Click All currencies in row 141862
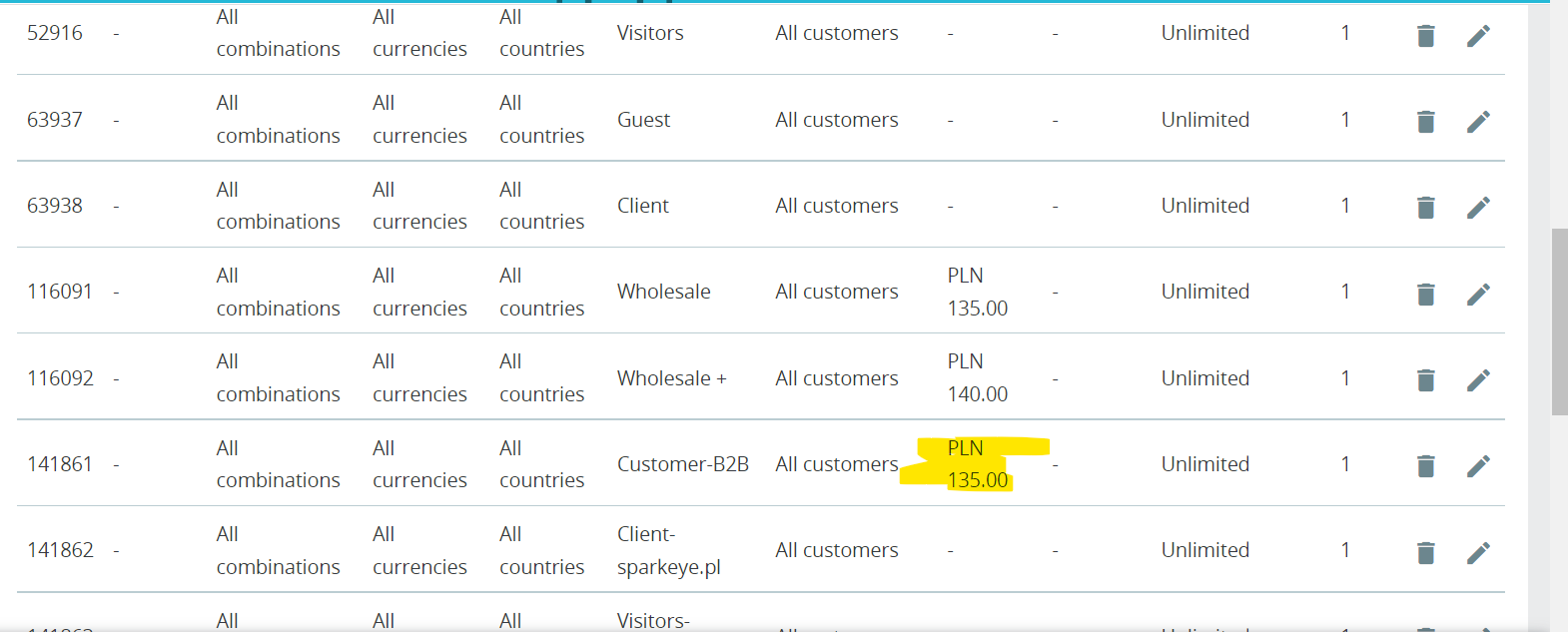This screenshot has height=632, width=1568. point(419,550)
